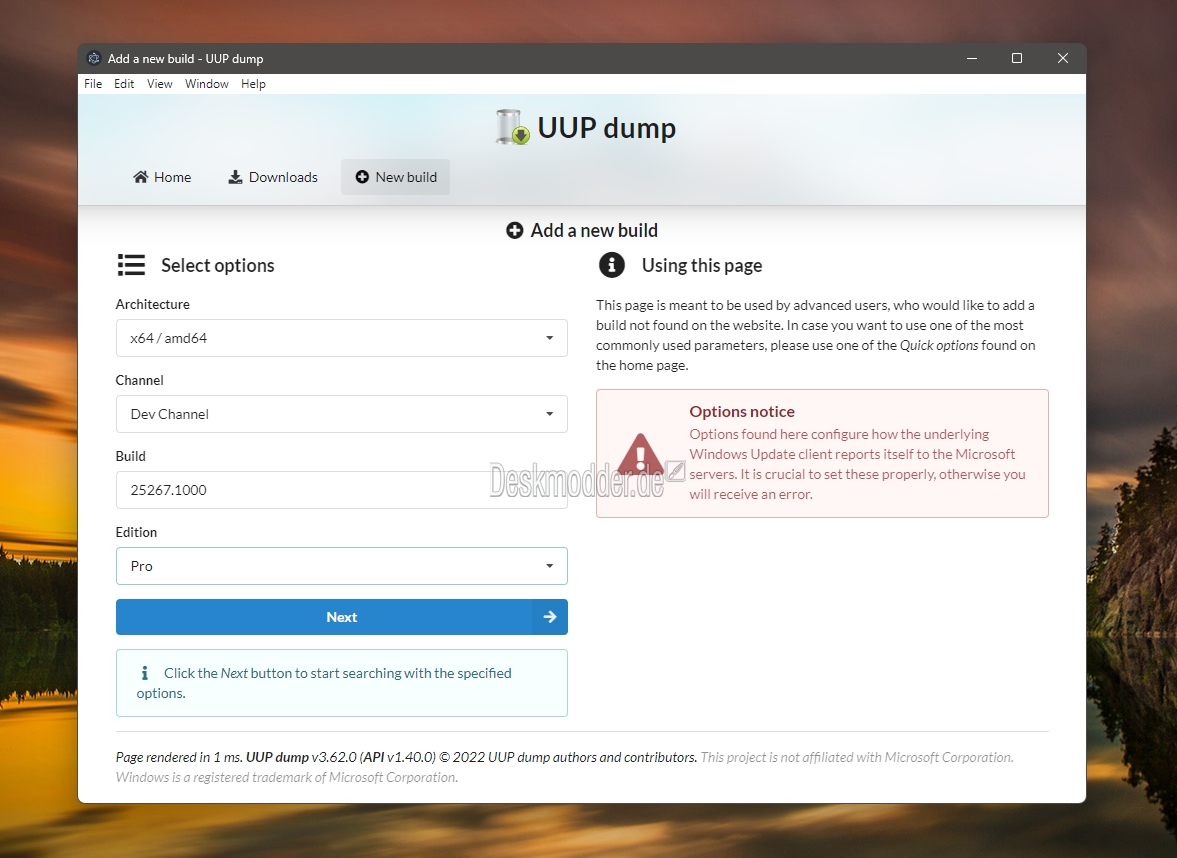Open the File menu

click(93, 84)
